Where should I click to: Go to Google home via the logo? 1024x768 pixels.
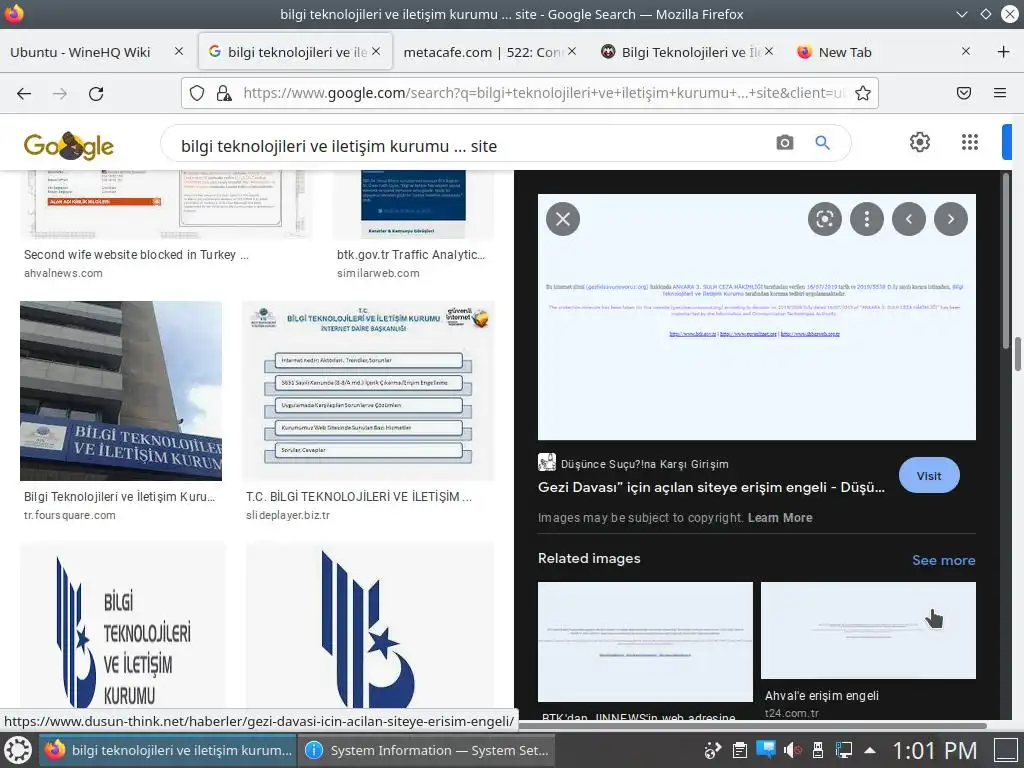pos(69,145)
